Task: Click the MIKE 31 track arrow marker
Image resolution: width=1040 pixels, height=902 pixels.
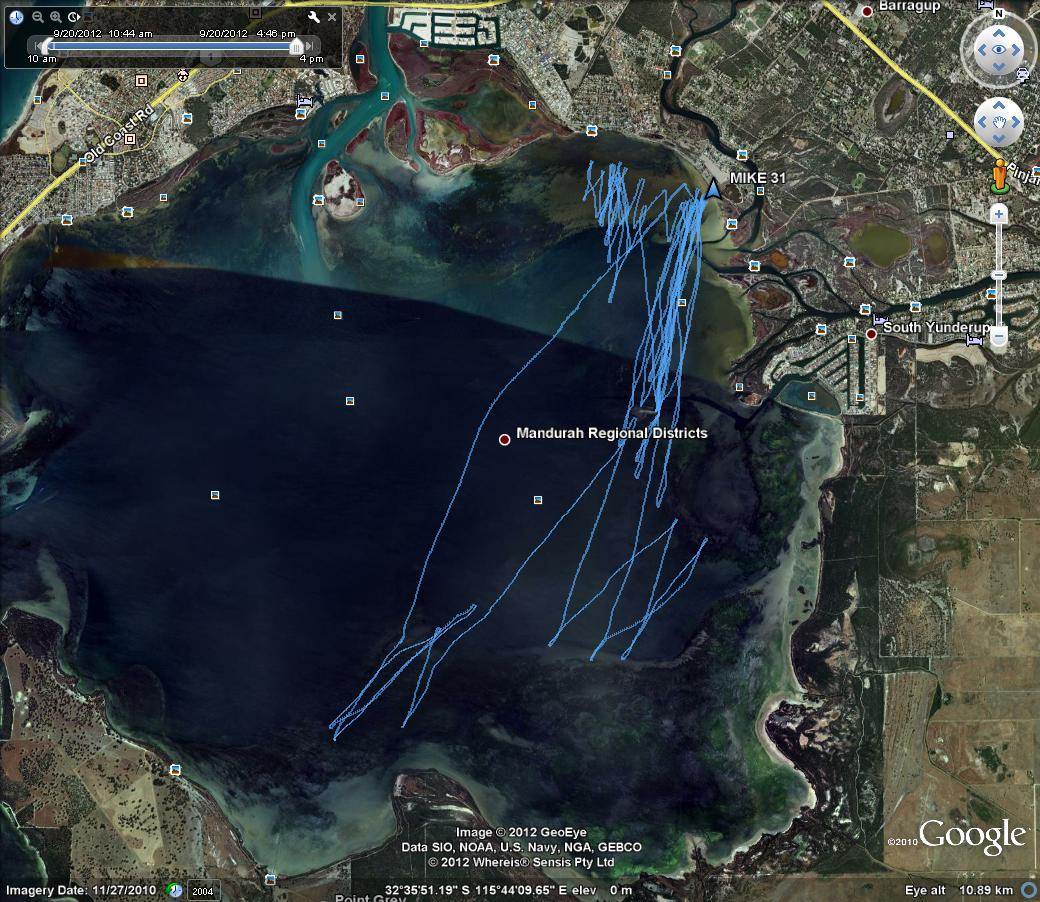Action: coord(713,189)
